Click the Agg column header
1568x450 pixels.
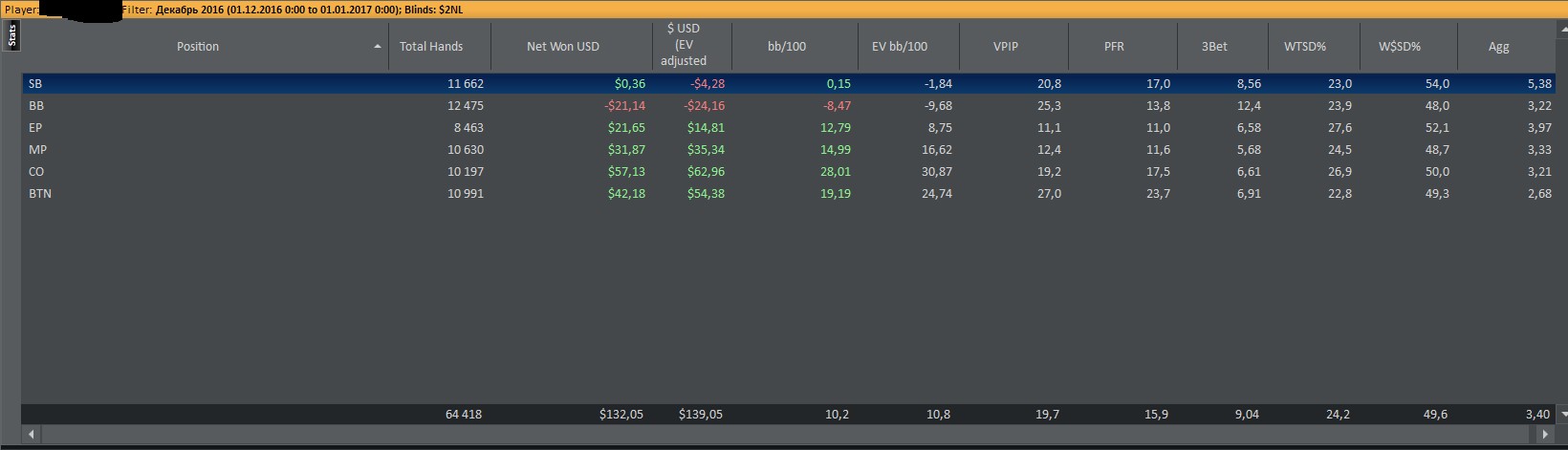click(1498, 47)
